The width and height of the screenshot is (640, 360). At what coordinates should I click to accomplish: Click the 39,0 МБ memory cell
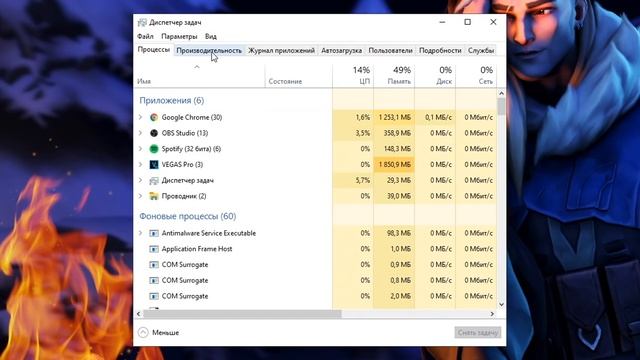tap(394, 196)
